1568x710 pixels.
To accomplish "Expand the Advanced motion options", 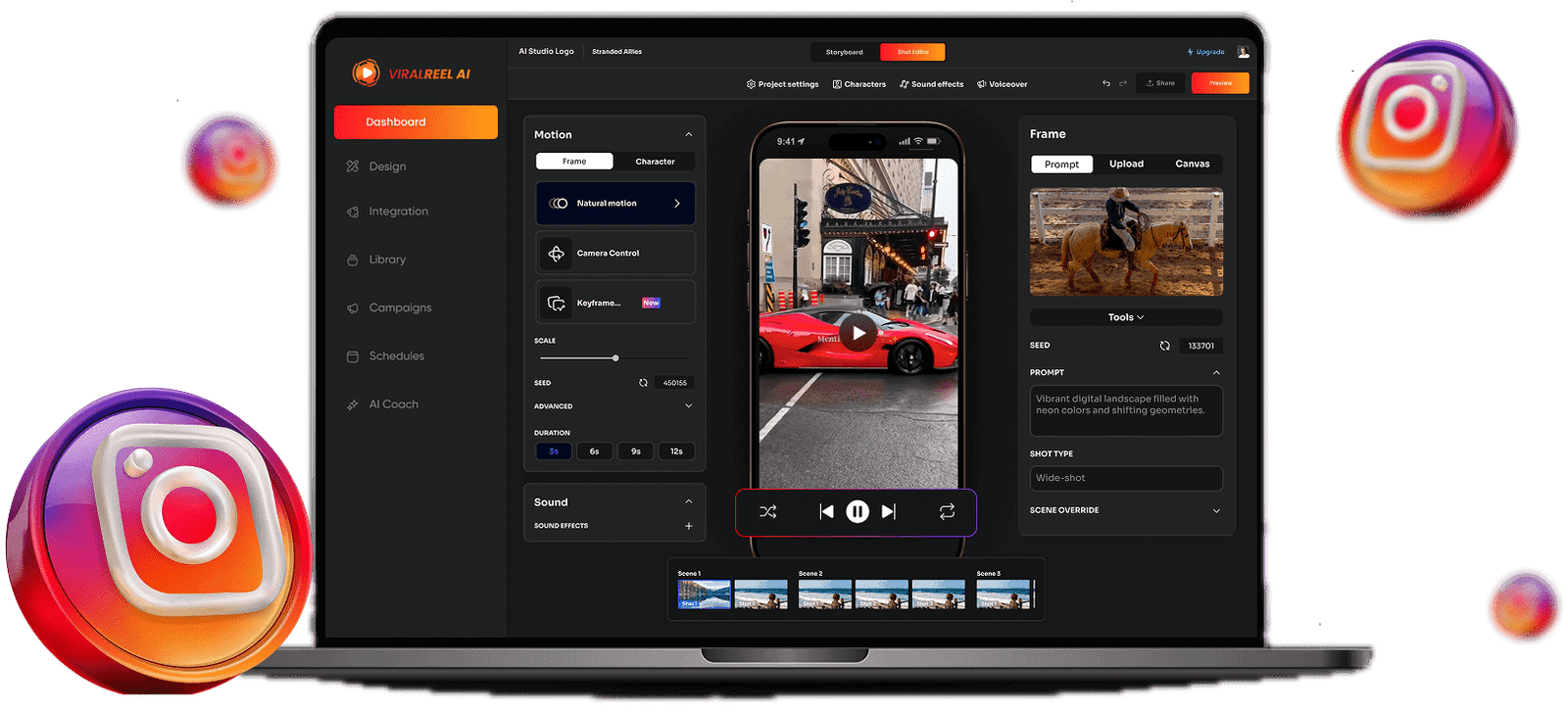I will 689,406.
